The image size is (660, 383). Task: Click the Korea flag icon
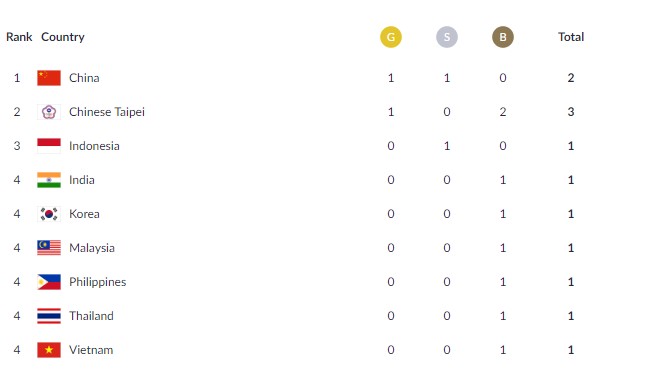click(49, 214)
